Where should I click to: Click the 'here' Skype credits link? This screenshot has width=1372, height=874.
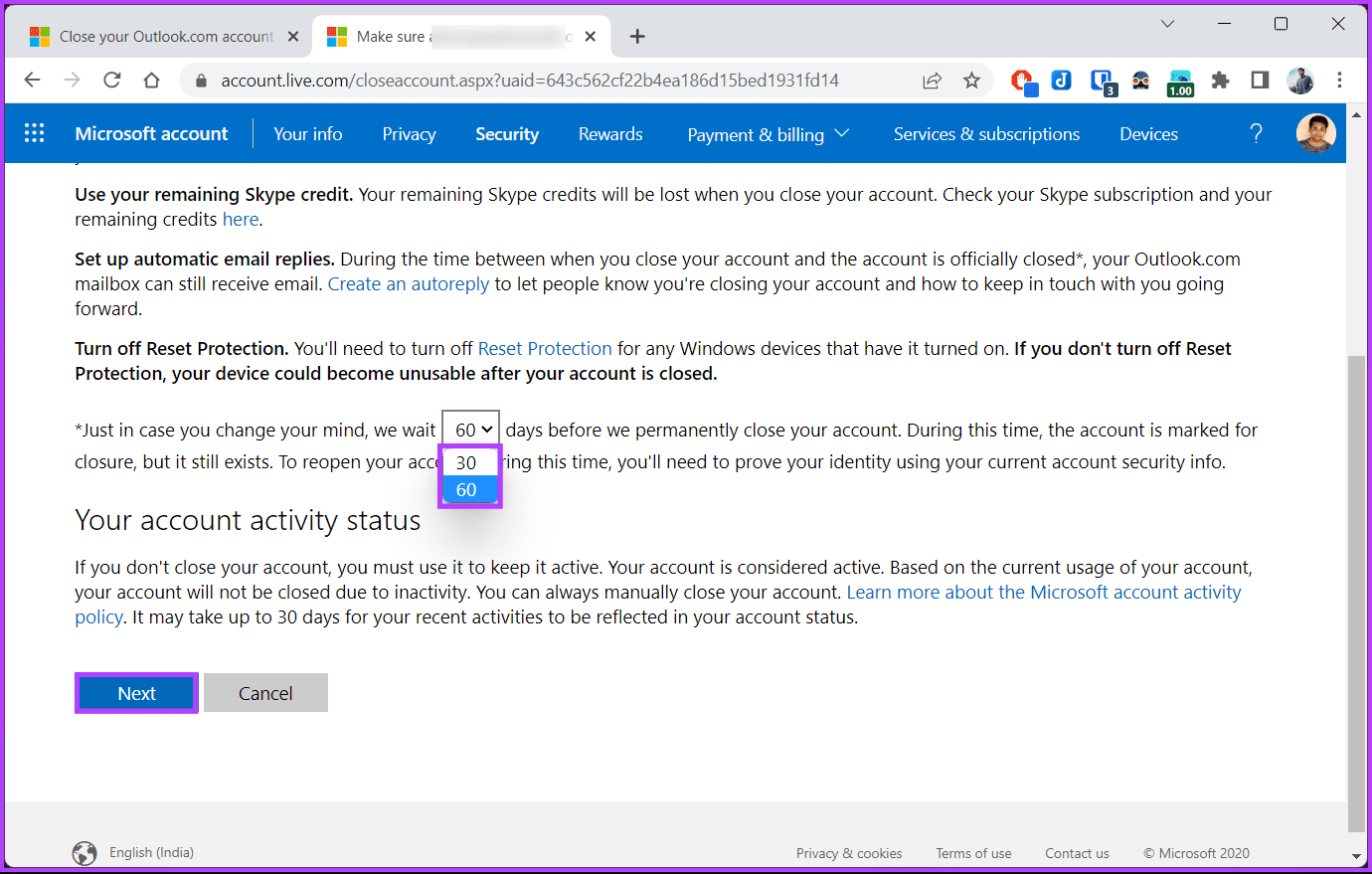click(x=241, y=220)
